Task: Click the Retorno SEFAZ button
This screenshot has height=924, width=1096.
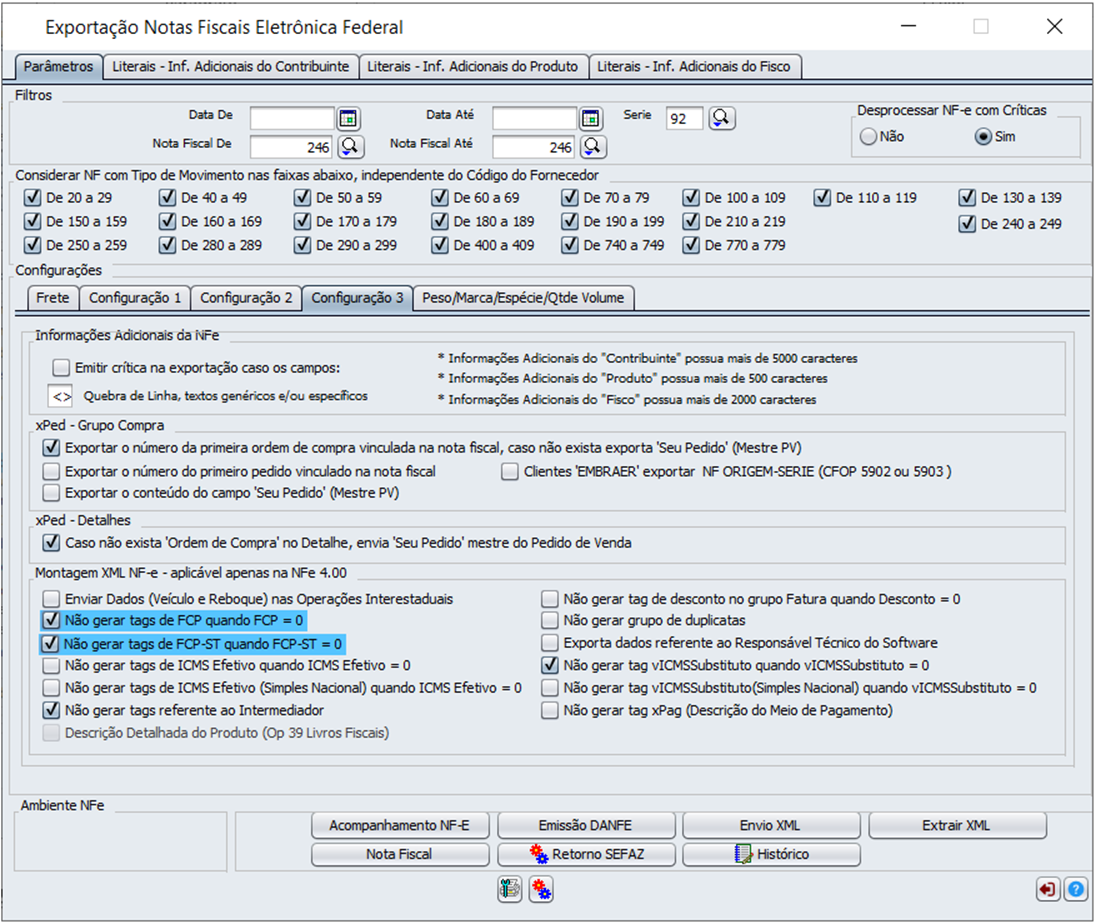Action: (x=586, y=854)
